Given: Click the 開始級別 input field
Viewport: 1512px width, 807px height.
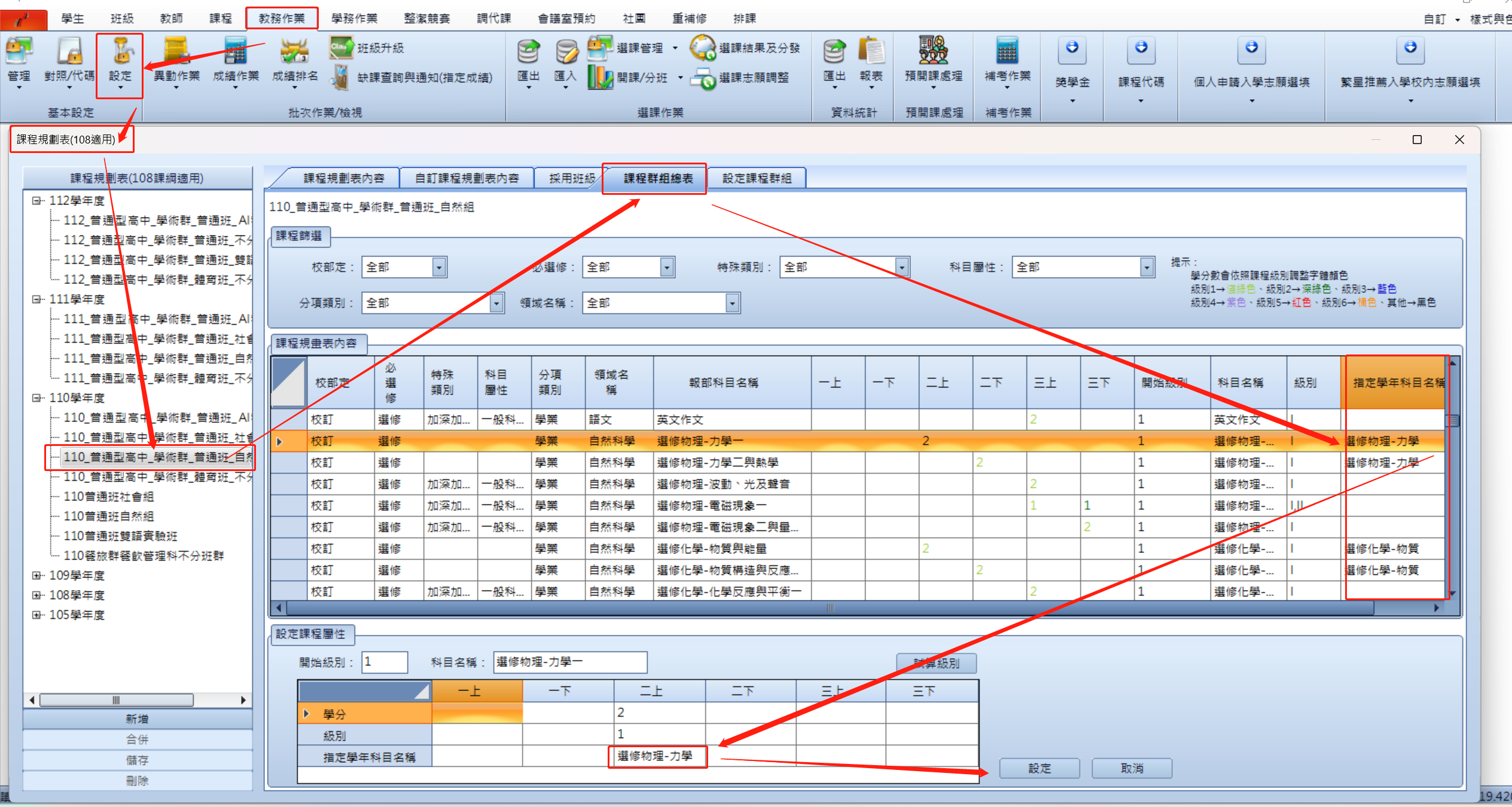Looking at the screenshot, I should click(385, 662).
